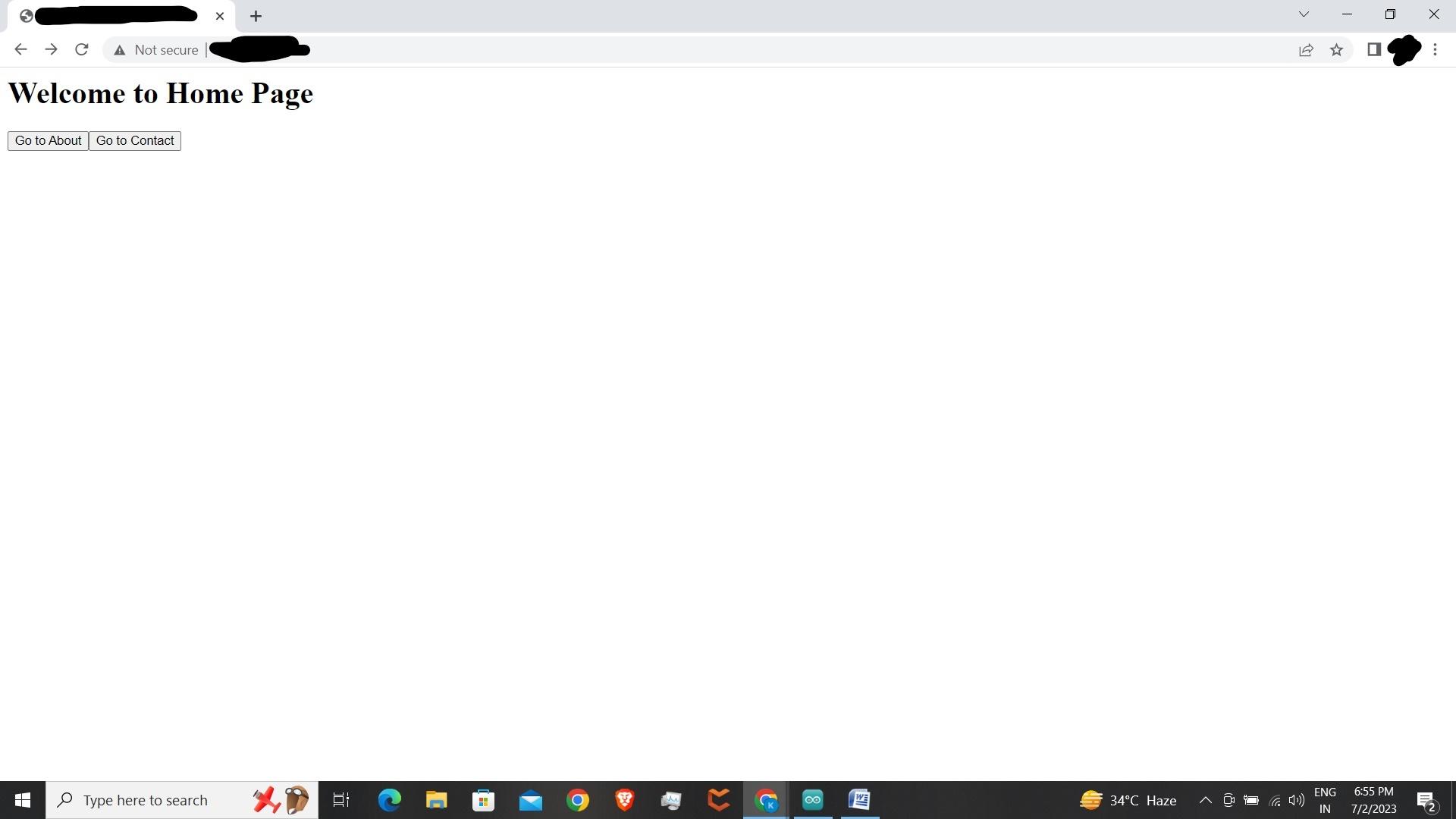Close the current browser tab
1456x819 pixels.
point(220,16)
